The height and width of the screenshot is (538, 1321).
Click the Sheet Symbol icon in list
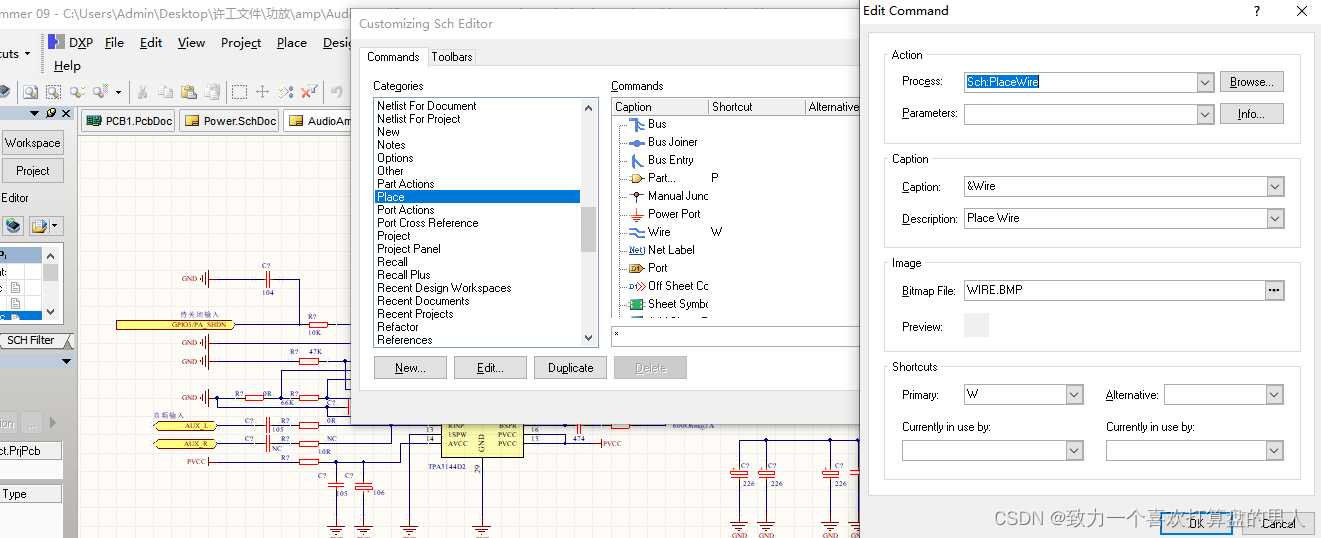coord(635,304)
